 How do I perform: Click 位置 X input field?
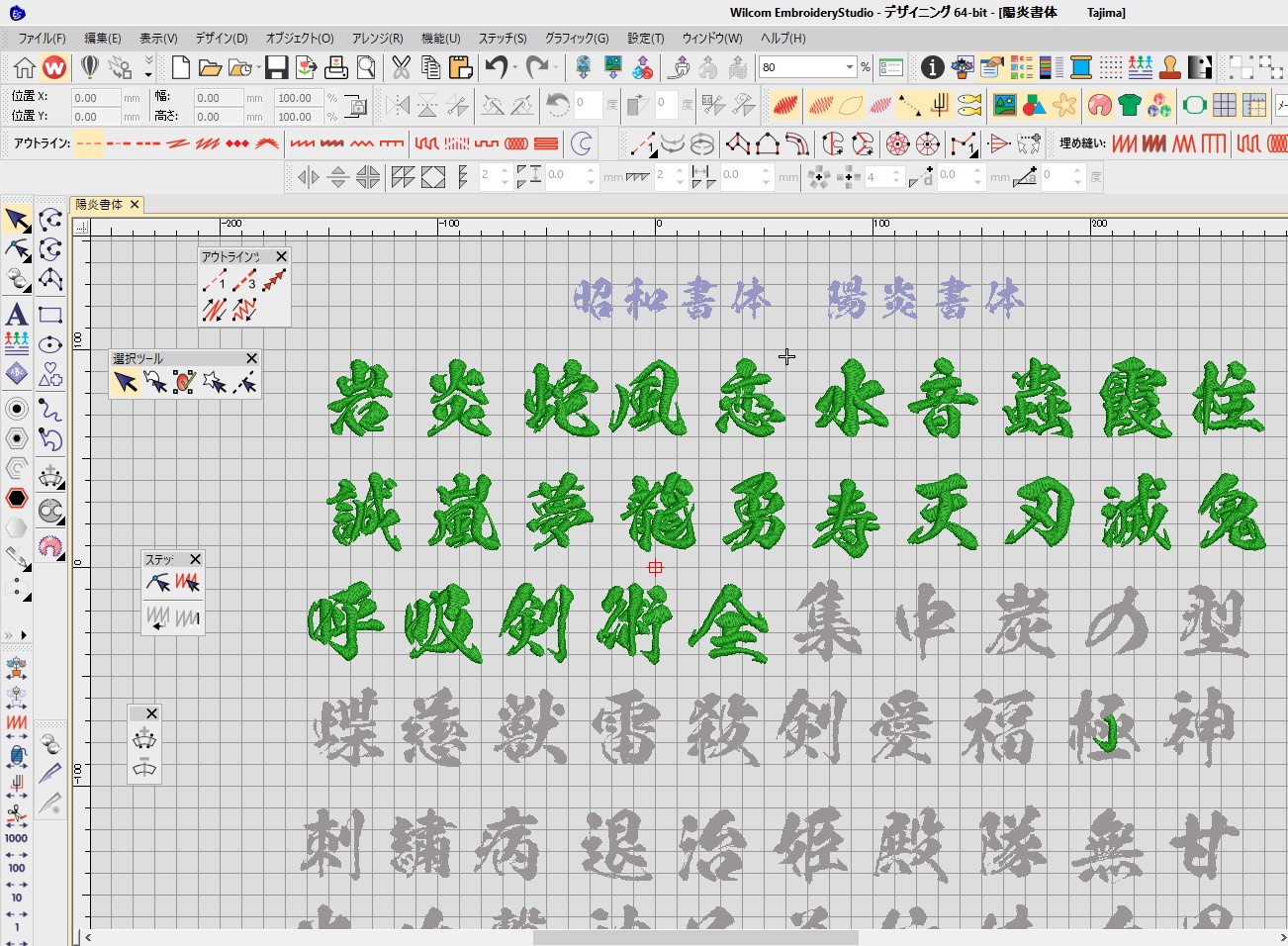pos(97,98)
